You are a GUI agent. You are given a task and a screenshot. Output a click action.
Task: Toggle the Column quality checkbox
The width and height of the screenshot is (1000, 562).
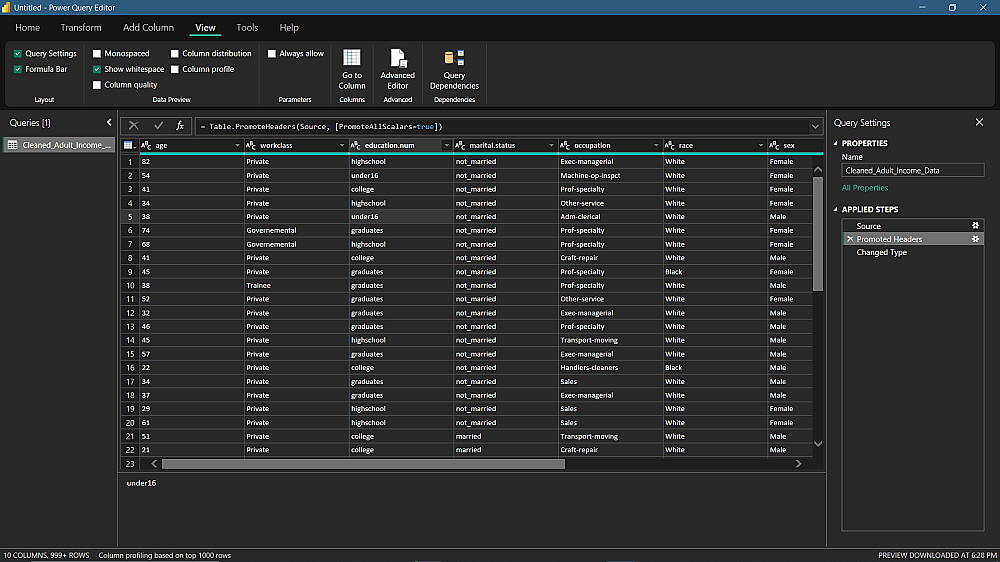point(97,85)
